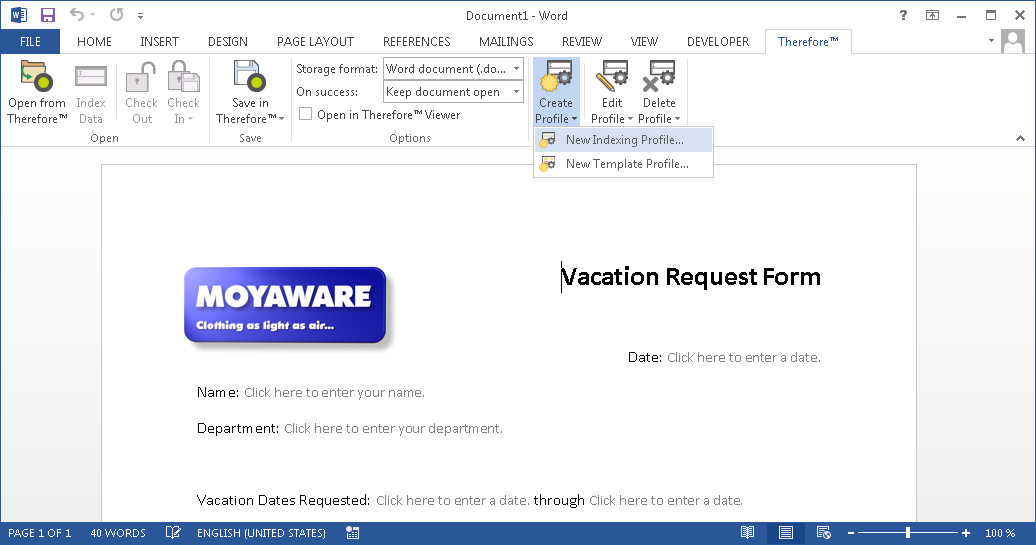1036x545 pixels.
Task: Choose New Template Profile menu entry
Action: [x=626, y=164]
